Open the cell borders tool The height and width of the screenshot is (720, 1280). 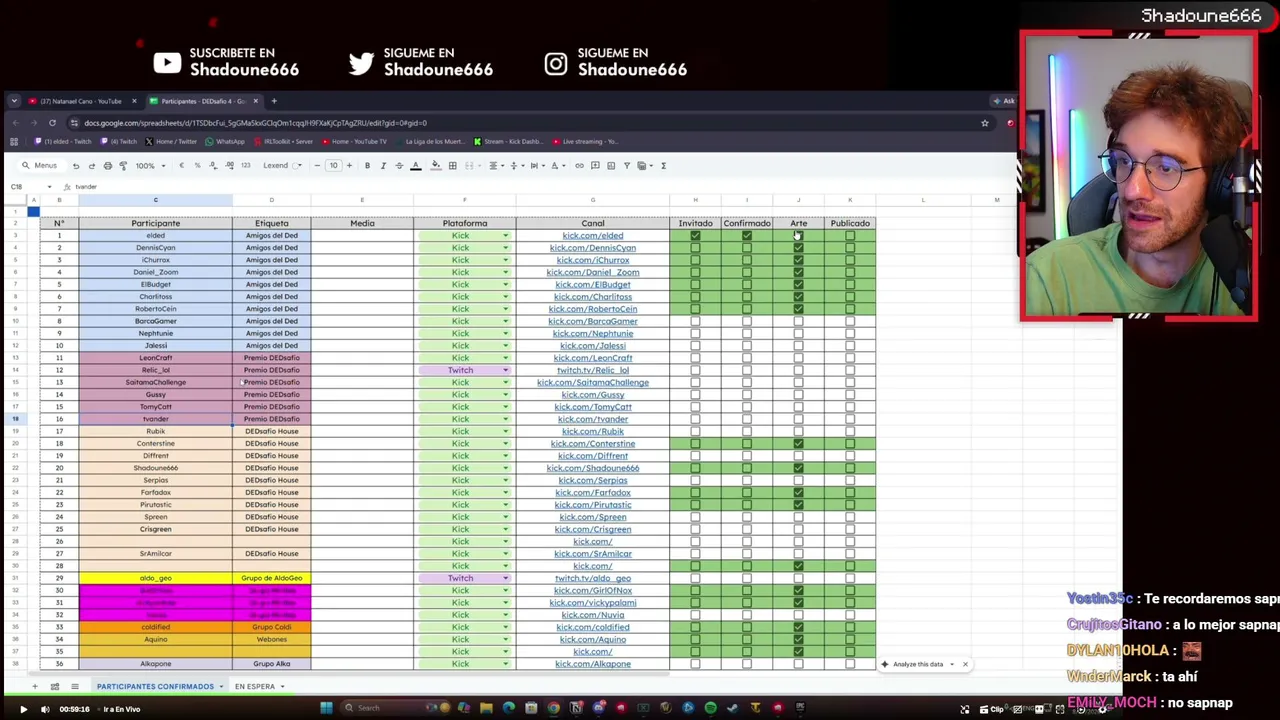pos(452,166)
